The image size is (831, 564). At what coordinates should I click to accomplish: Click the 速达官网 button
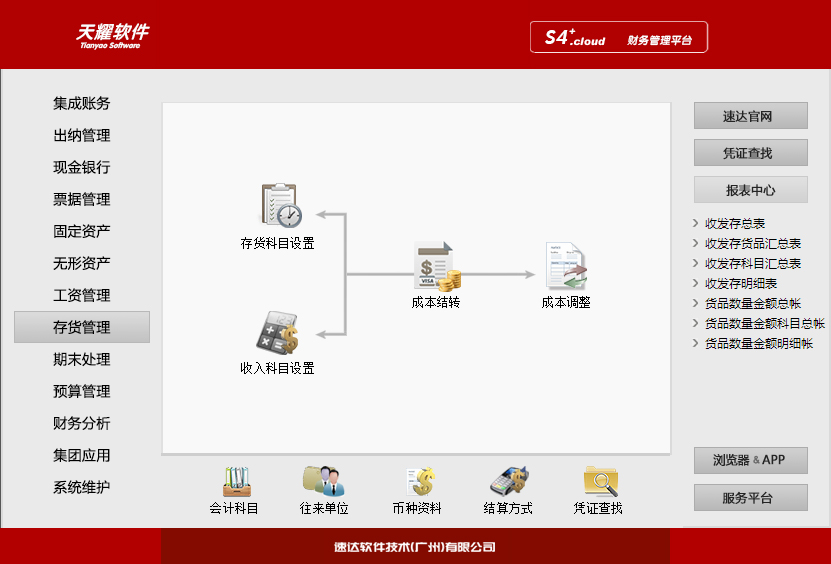coord(750,116)
